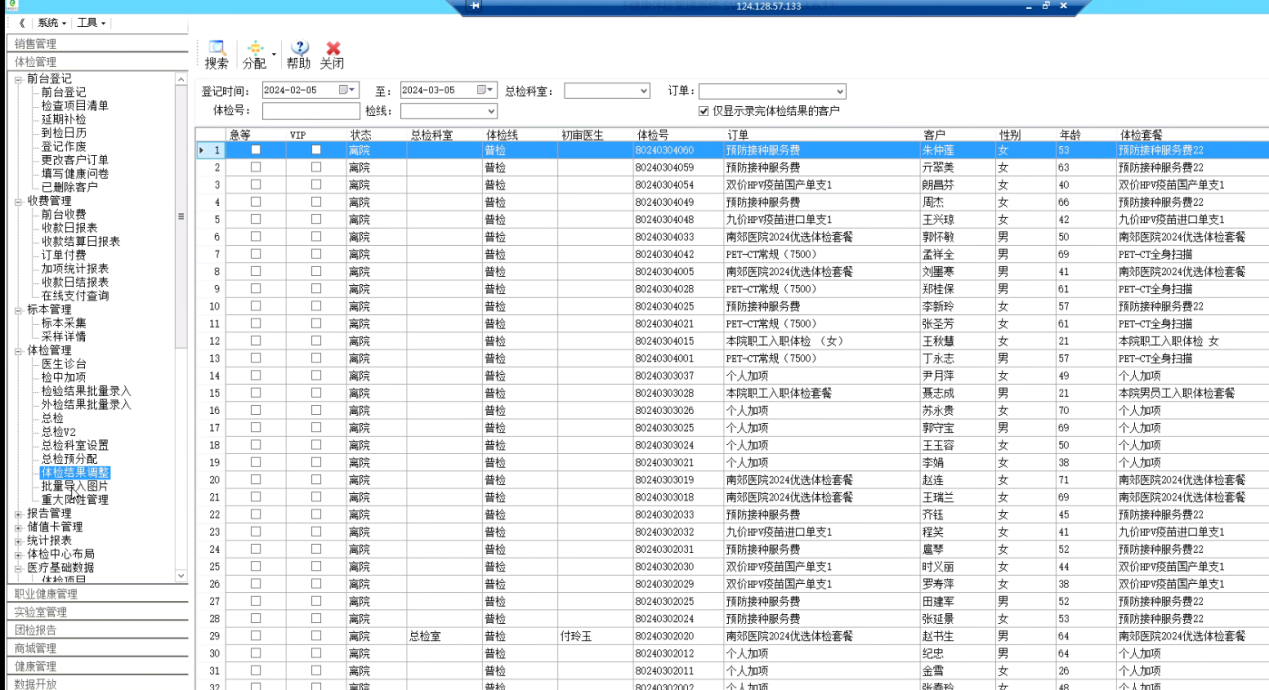Select customer 赵书生 cell
This screenshot has width=1269, height=690.
coord(957,636)
